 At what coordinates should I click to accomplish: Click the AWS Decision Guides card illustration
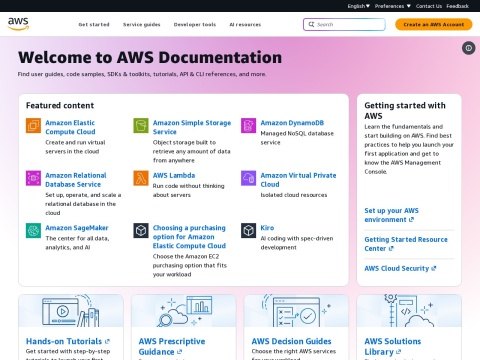[x=296, y=311]
